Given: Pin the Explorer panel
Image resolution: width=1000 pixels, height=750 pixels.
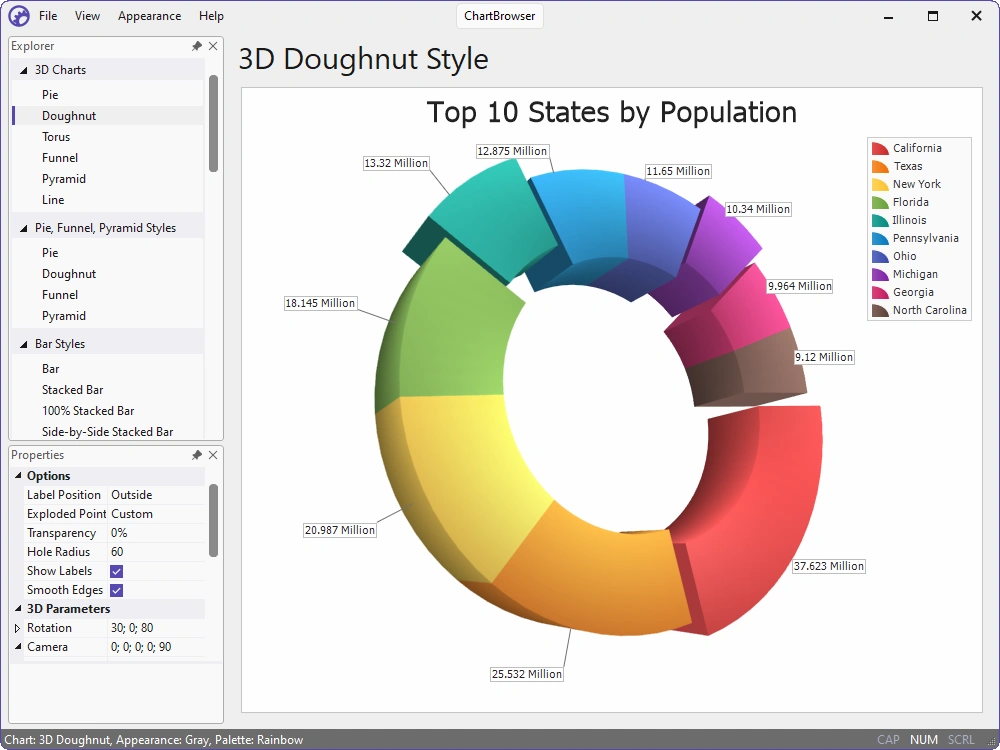Looking at the screenshot, I should pos(197,46).
